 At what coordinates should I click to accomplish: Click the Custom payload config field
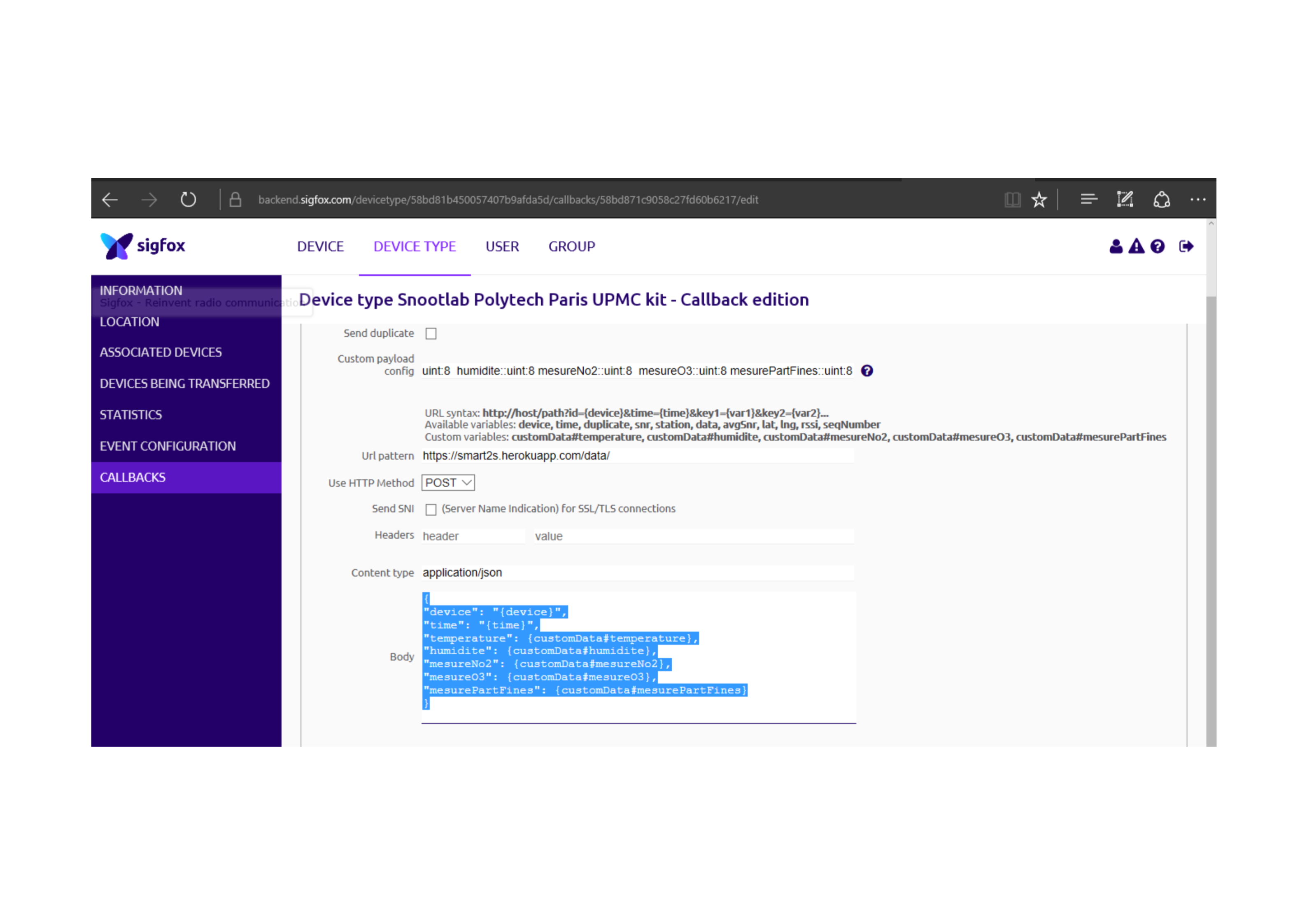pos(638,371)
